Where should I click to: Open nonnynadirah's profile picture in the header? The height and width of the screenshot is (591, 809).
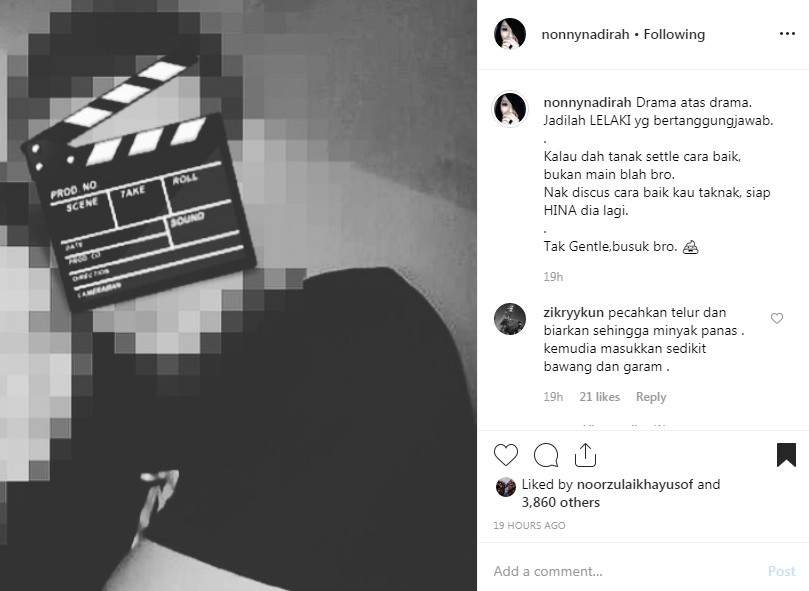[x=510, y=34]
